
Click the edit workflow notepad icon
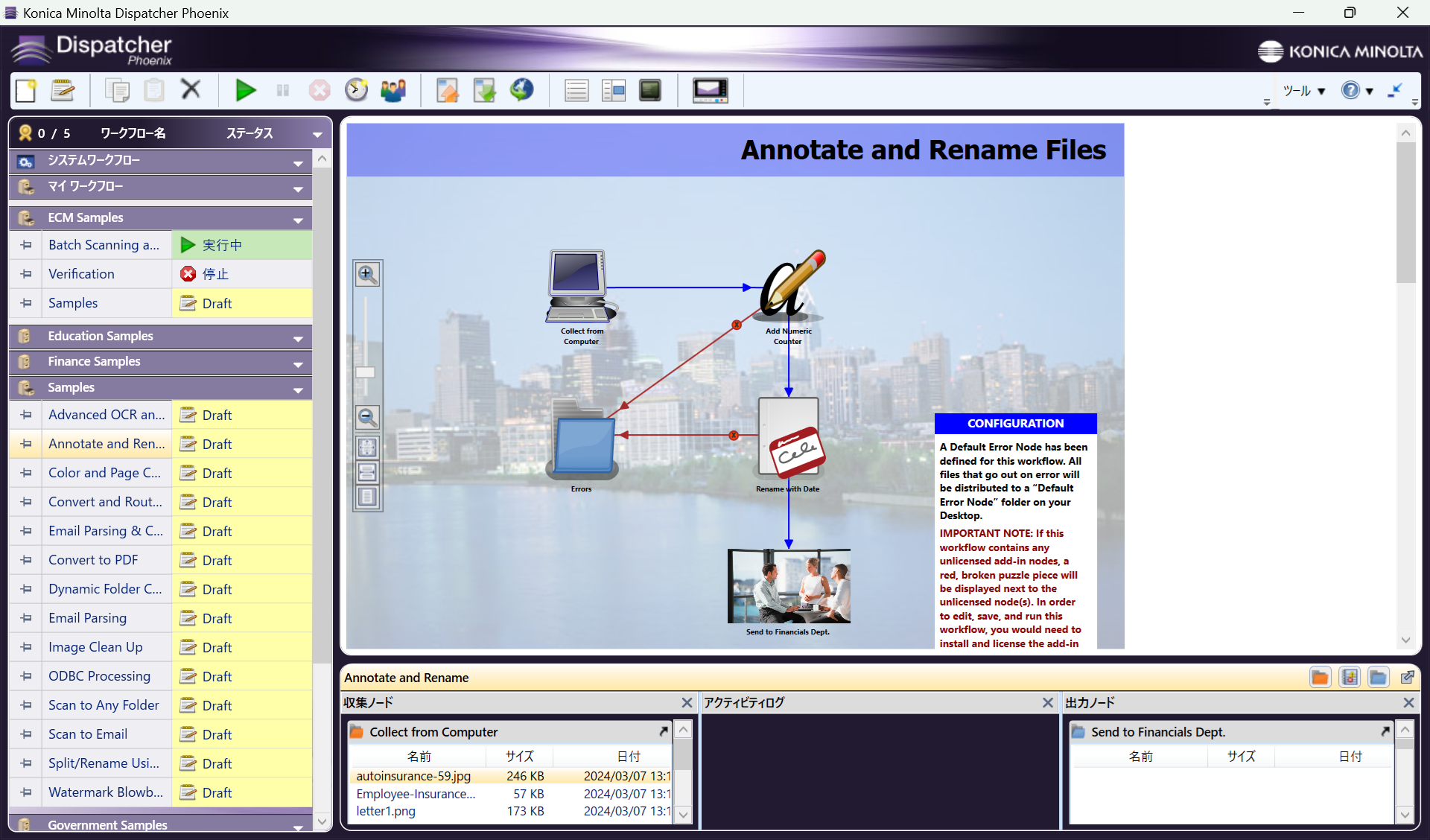pyautogui.click(x=63, y=90)
